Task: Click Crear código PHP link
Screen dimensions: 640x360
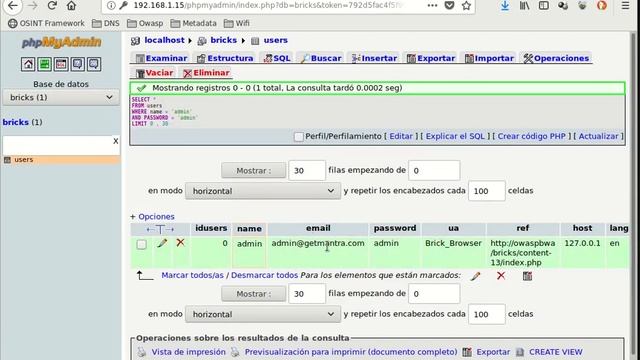Action: pos(531,136)
